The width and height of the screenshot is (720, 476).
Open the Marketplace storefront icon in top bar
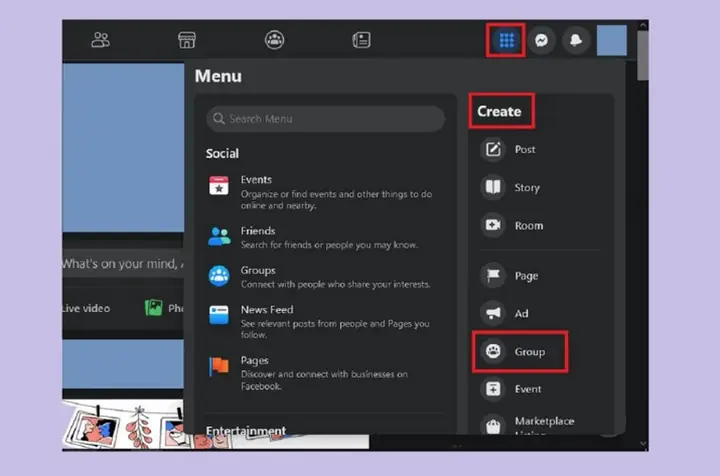pyautogui.click(x=187, y=40)
